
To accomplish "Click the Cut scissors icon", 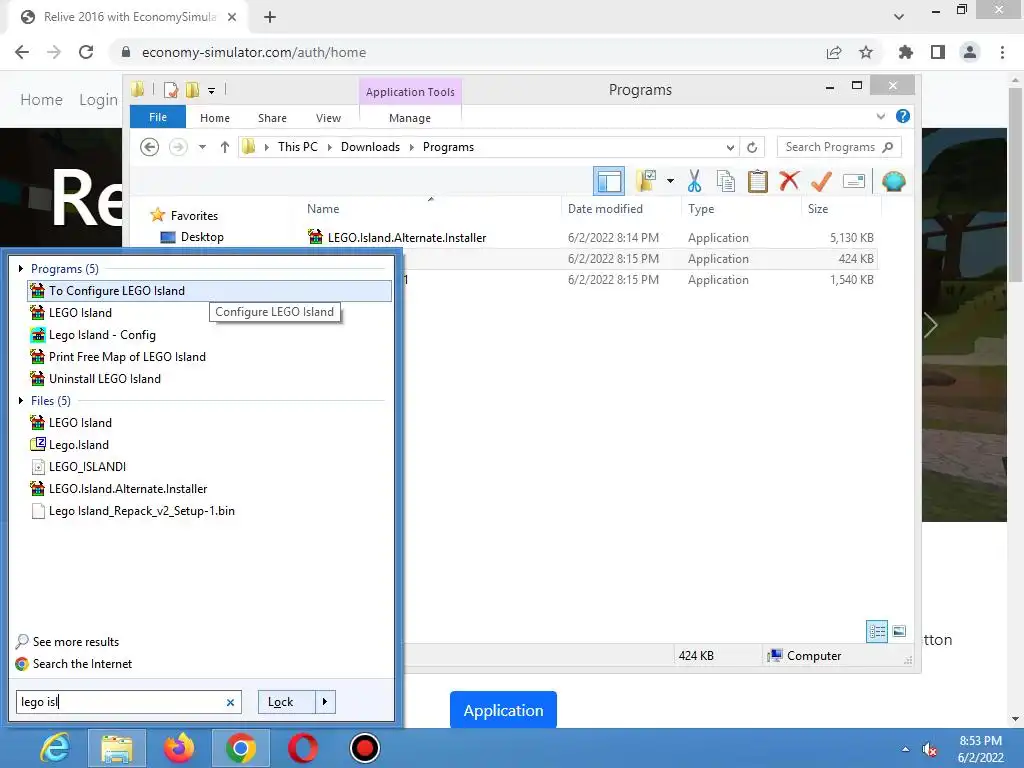I will [694, 181].
